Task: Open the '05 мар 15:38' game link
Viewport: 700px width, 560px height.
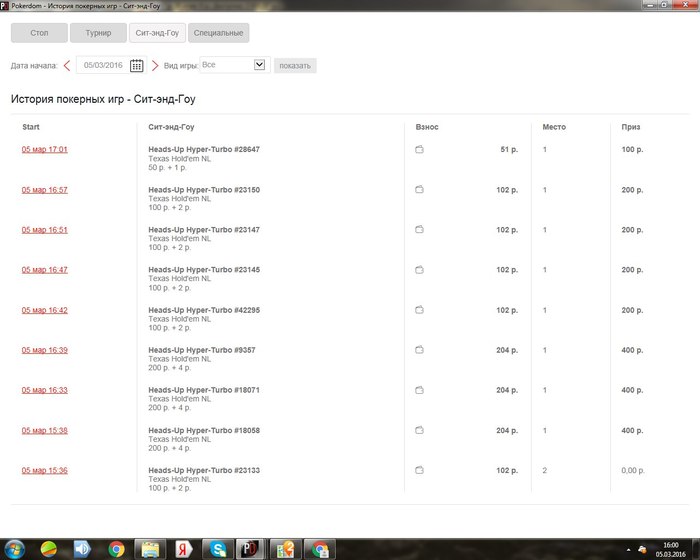Action: (x=45, y=430)
